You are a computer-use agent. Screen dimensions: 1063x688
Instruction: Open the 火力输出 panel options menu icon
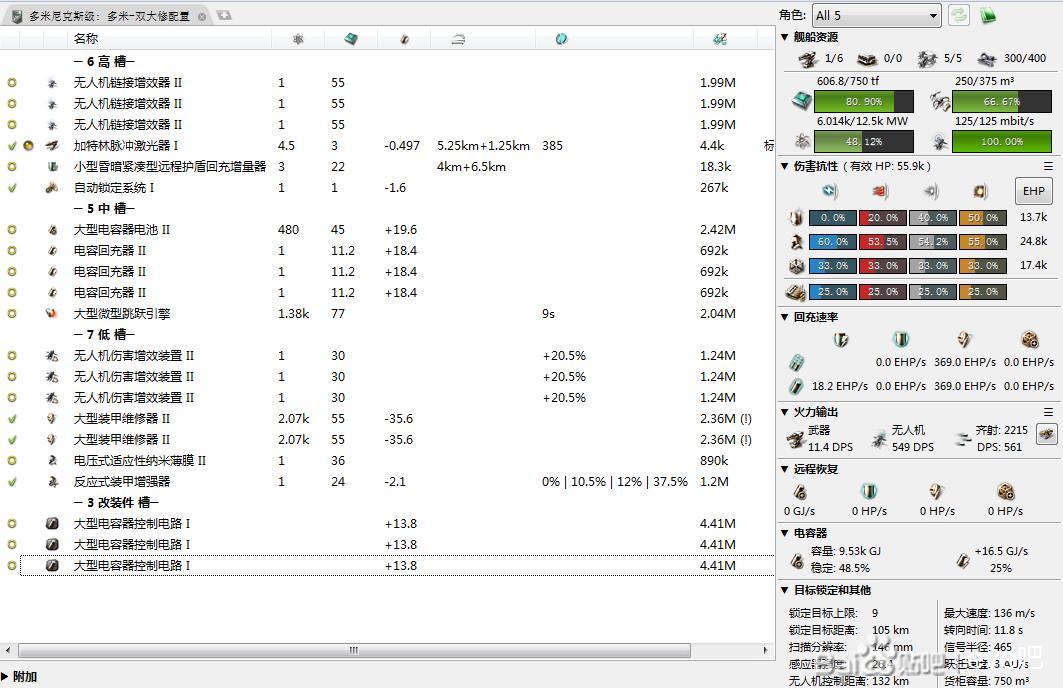click(1048, 412)
